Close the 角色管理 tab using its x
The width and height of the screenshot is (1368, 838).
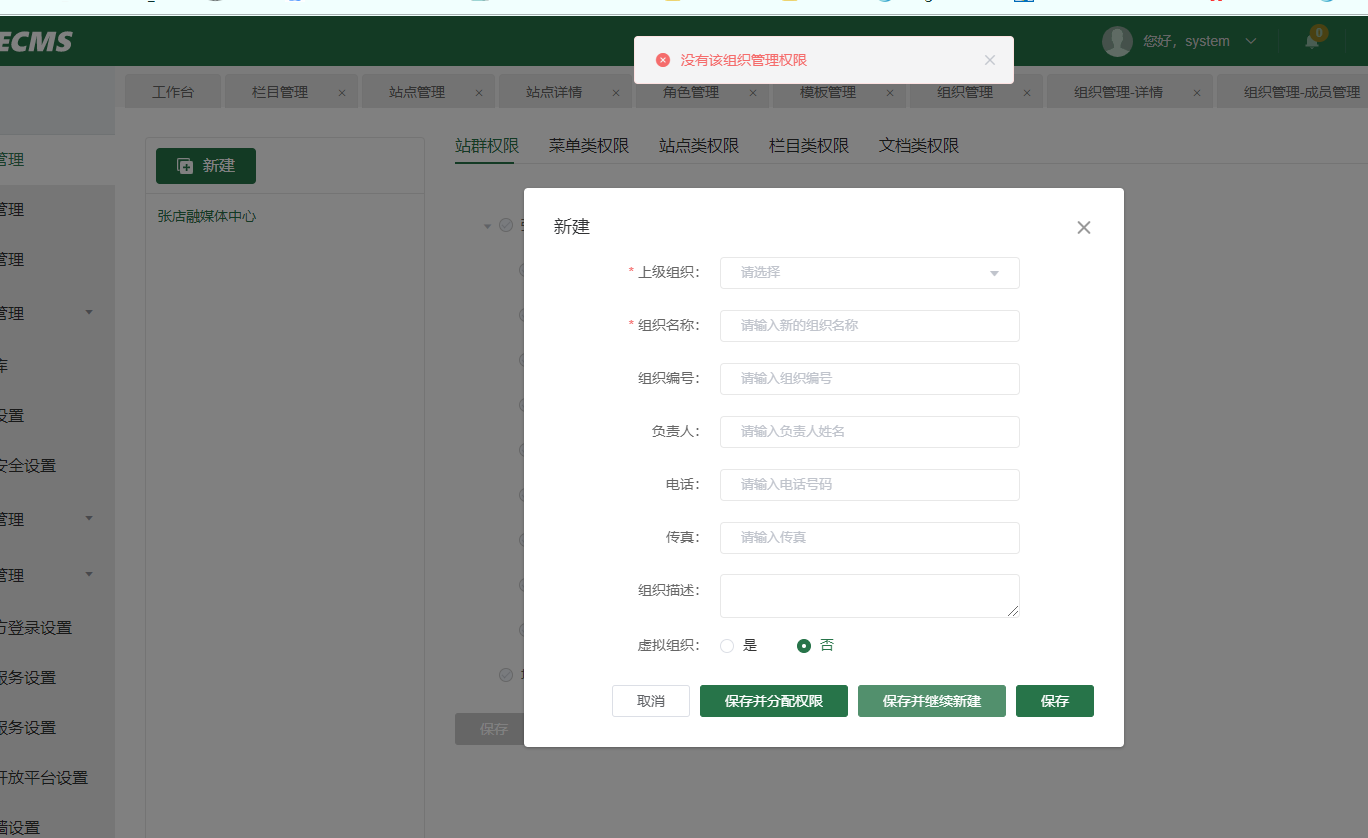(x=753, y=93)
